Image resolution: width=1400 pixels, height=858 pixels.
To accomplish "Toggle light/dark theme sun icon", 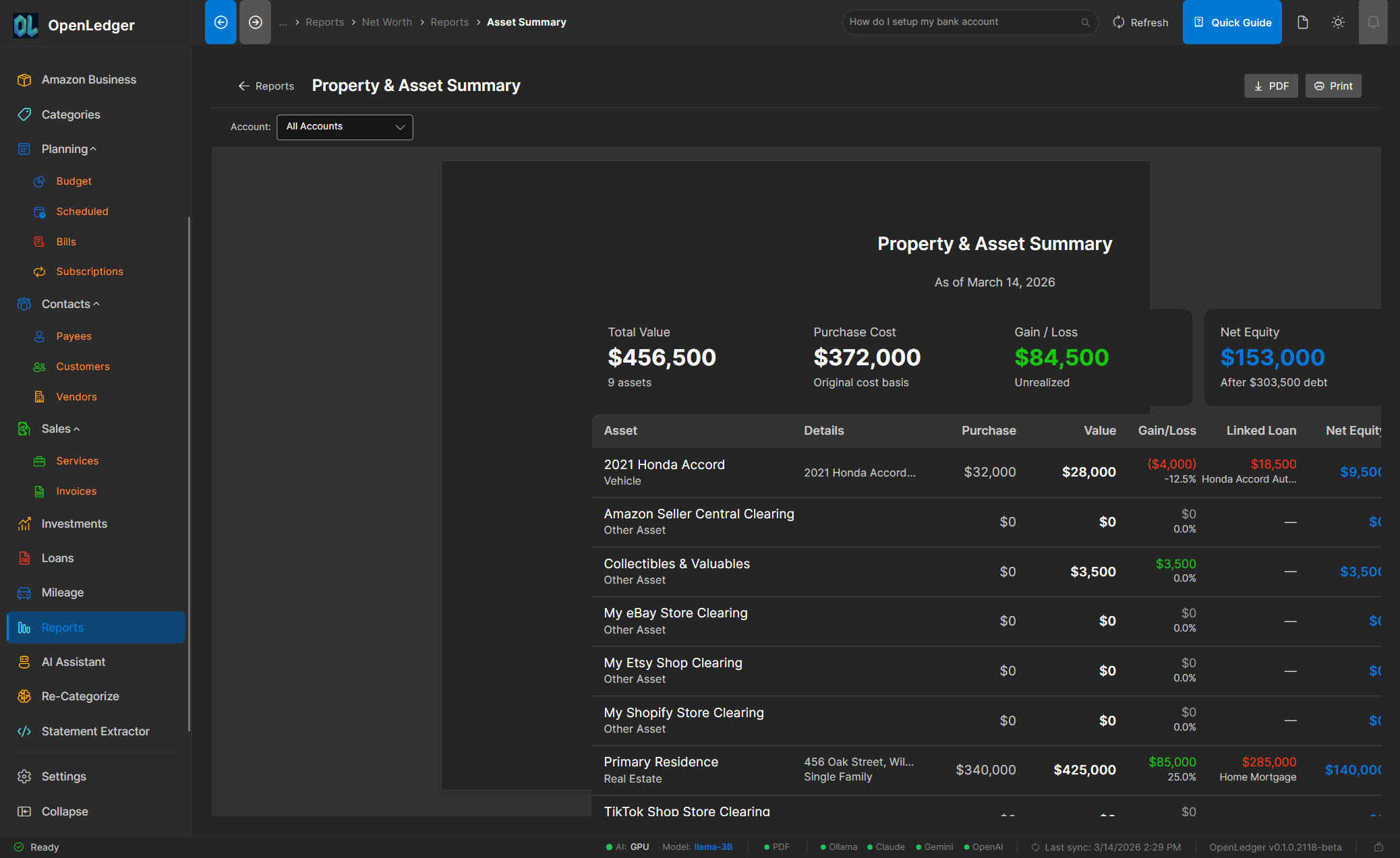I will (1338, 22).
